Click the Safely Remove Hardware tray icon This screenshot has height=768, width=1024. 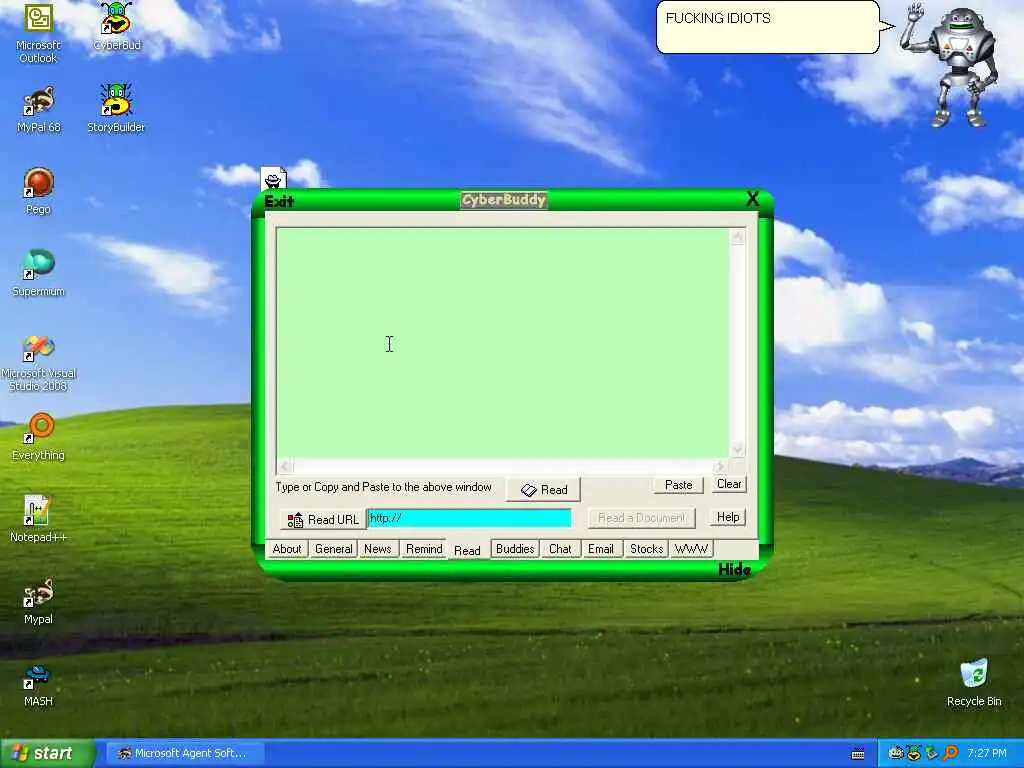(x=932, y=753)
